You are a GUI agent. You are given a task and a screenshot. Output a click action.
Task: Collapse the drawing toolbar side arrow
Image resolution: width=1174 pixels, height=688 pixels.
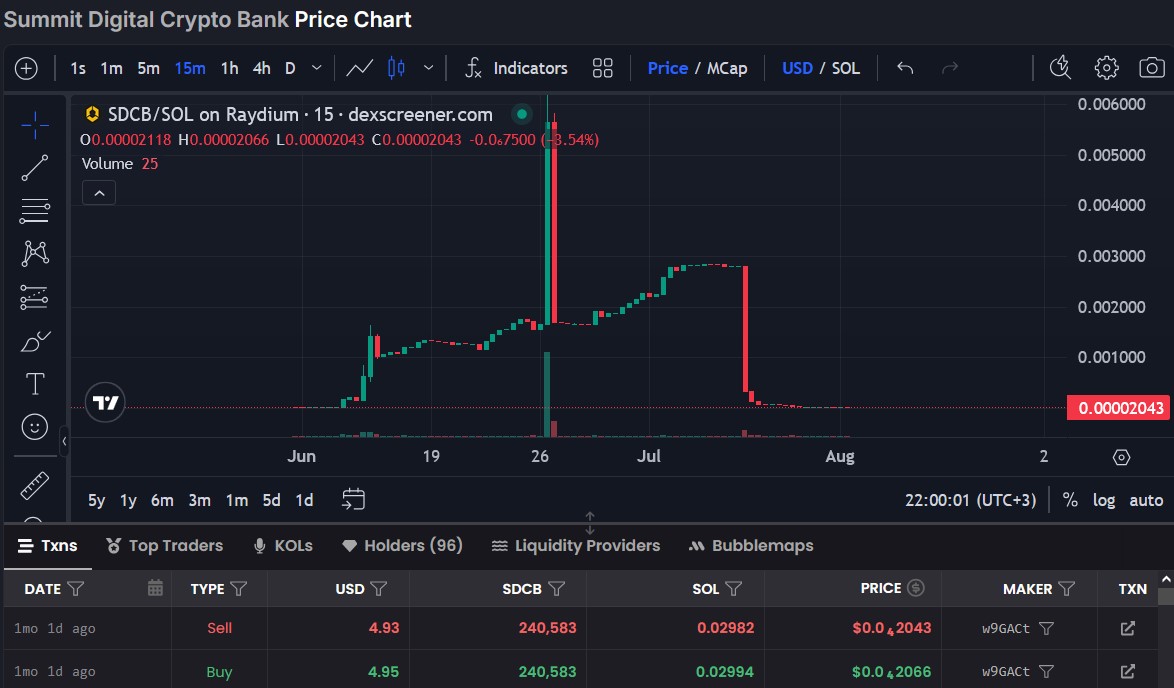tap(64, 441)
